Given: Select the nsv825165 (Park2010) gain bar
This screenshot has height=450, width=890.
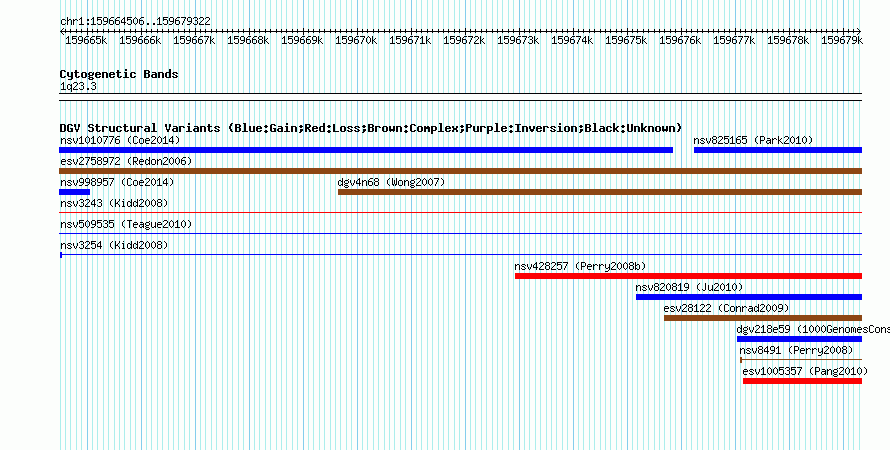Looking at the screenshot, I should pos(778,150).
